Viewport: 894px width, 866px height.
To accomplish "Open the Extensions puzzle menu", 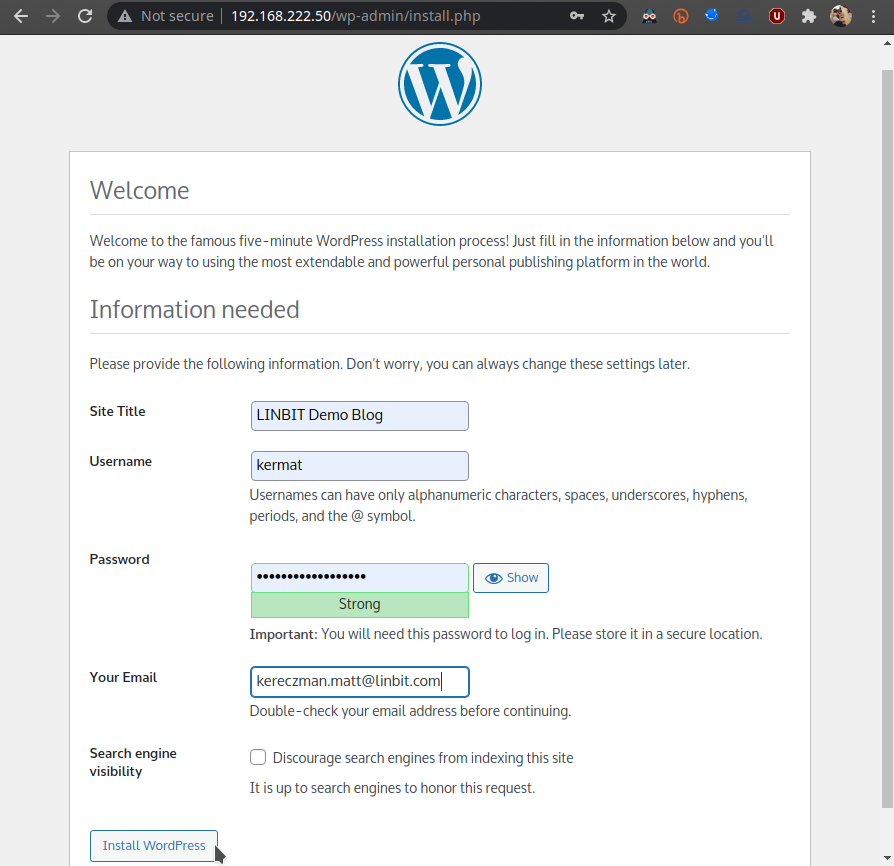I will pos(808,16).
